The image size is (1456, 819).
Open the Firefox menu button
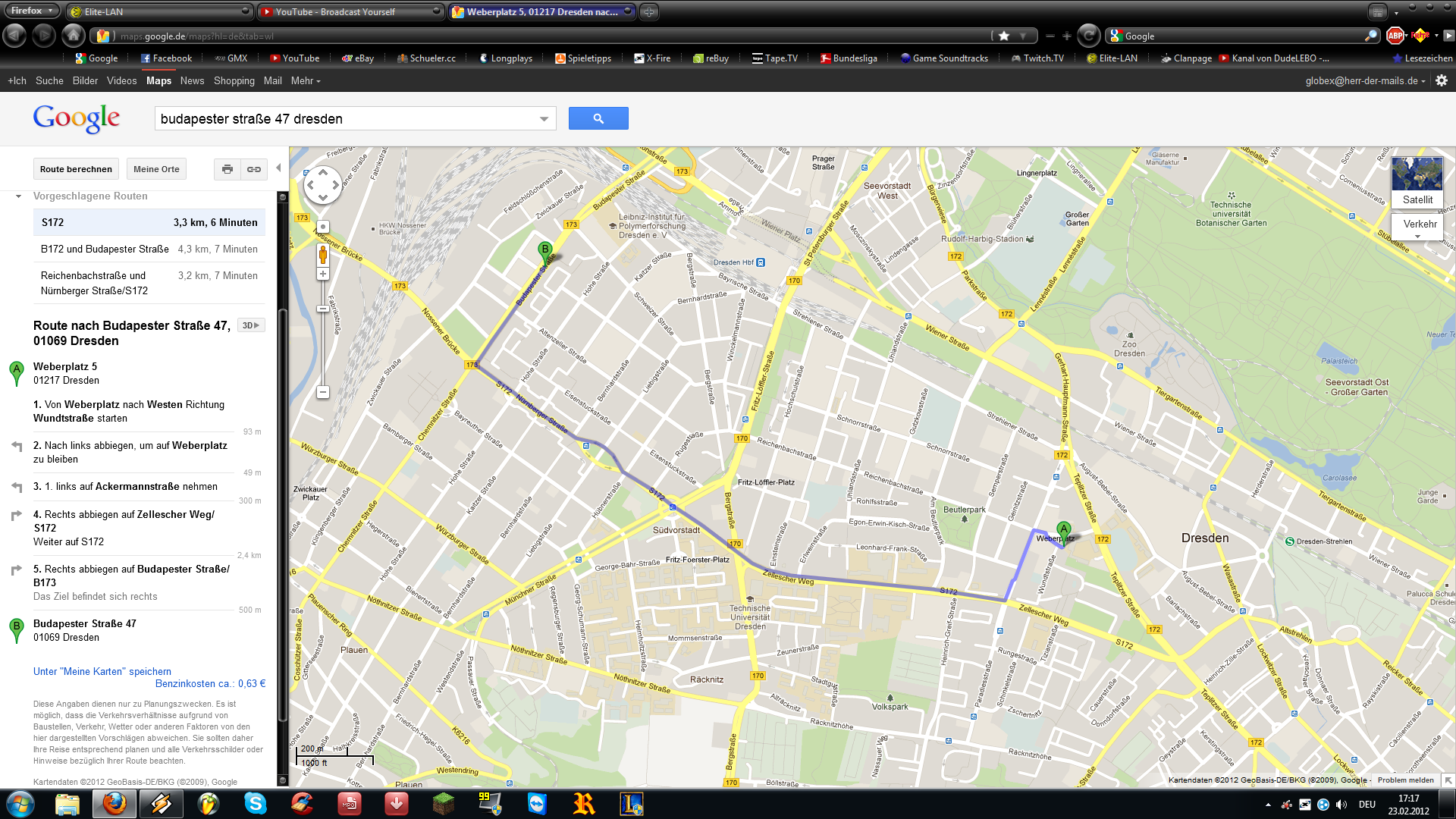pos(31,11)
